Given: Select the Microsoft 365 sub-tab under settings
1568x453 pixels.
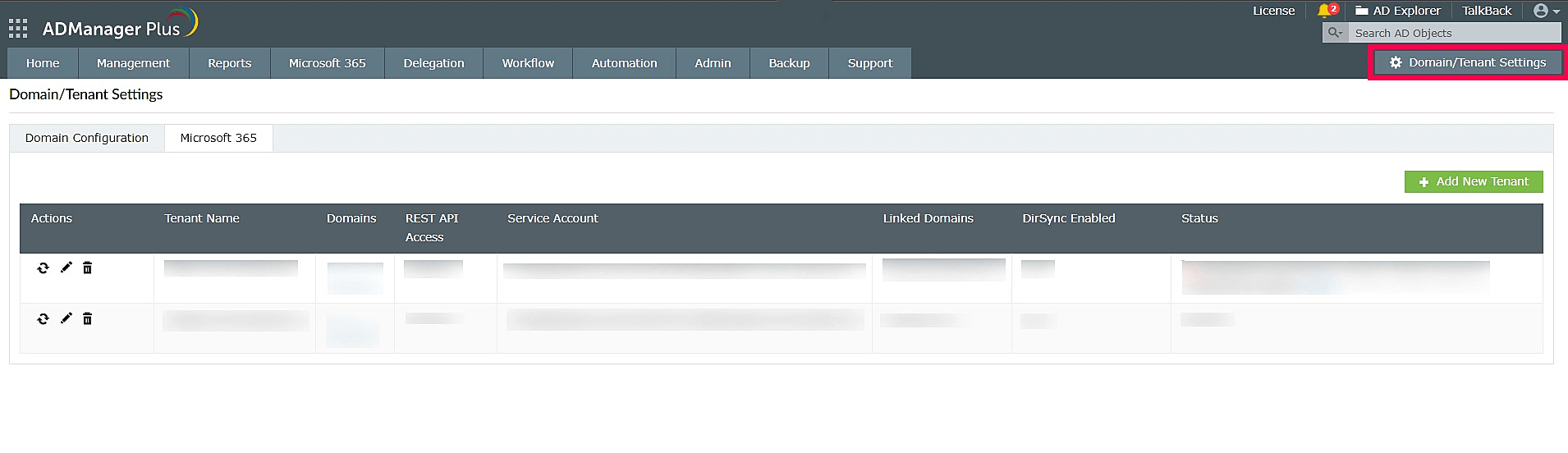Looking at the screenshot, I should pos(218,138).
